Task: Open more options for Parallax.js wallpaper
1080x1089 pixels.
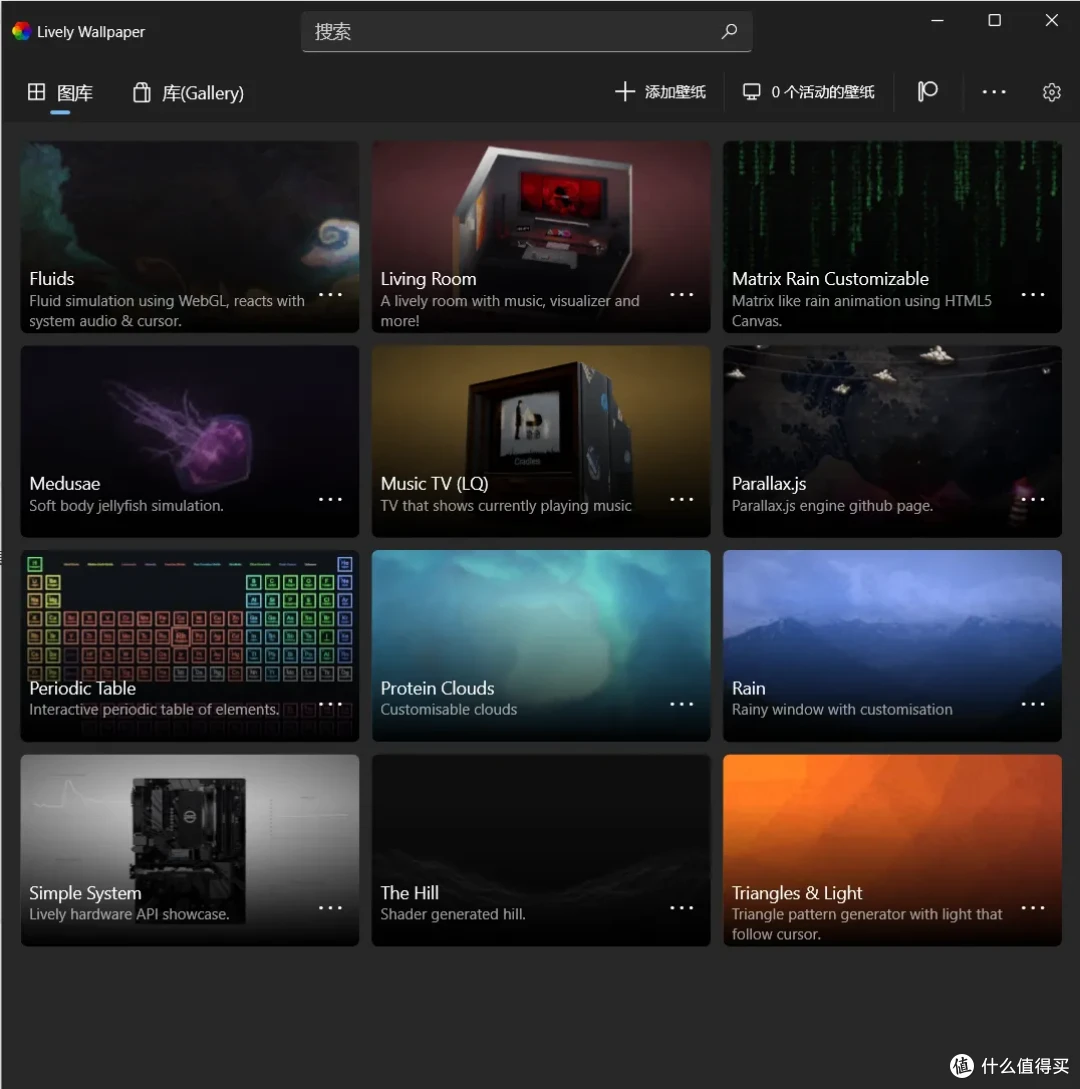Action: pos(1033,499)
